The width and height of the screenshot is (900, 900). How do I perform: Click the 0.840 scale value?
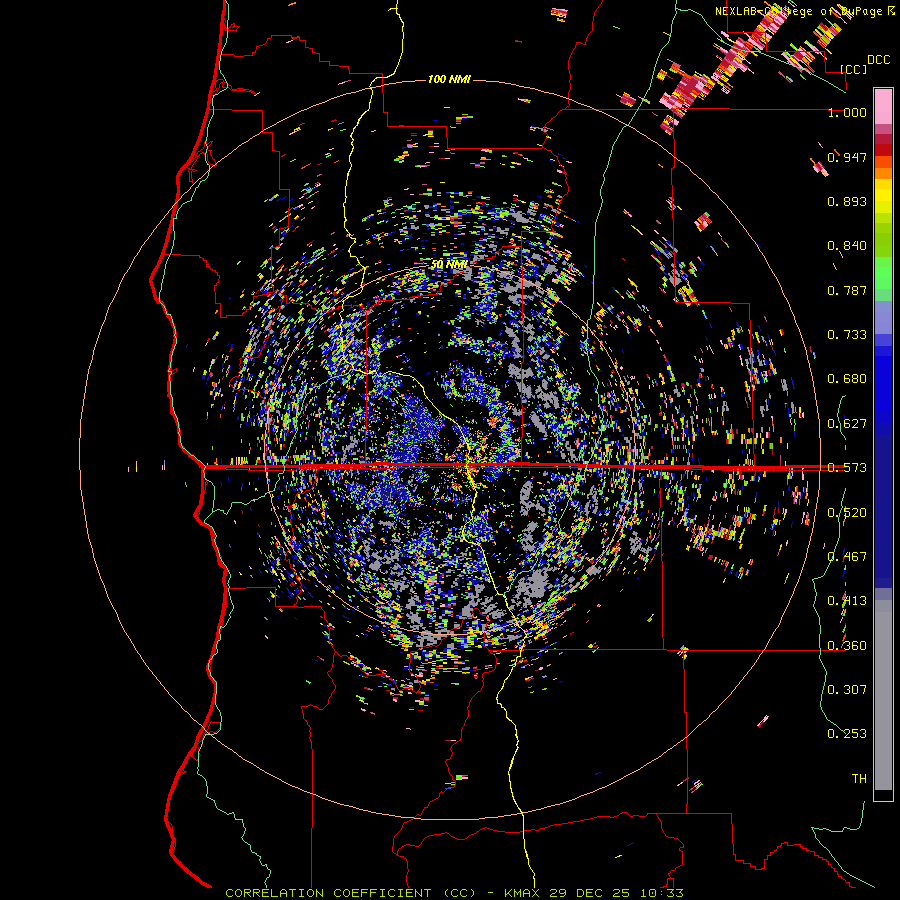[847, 246]
